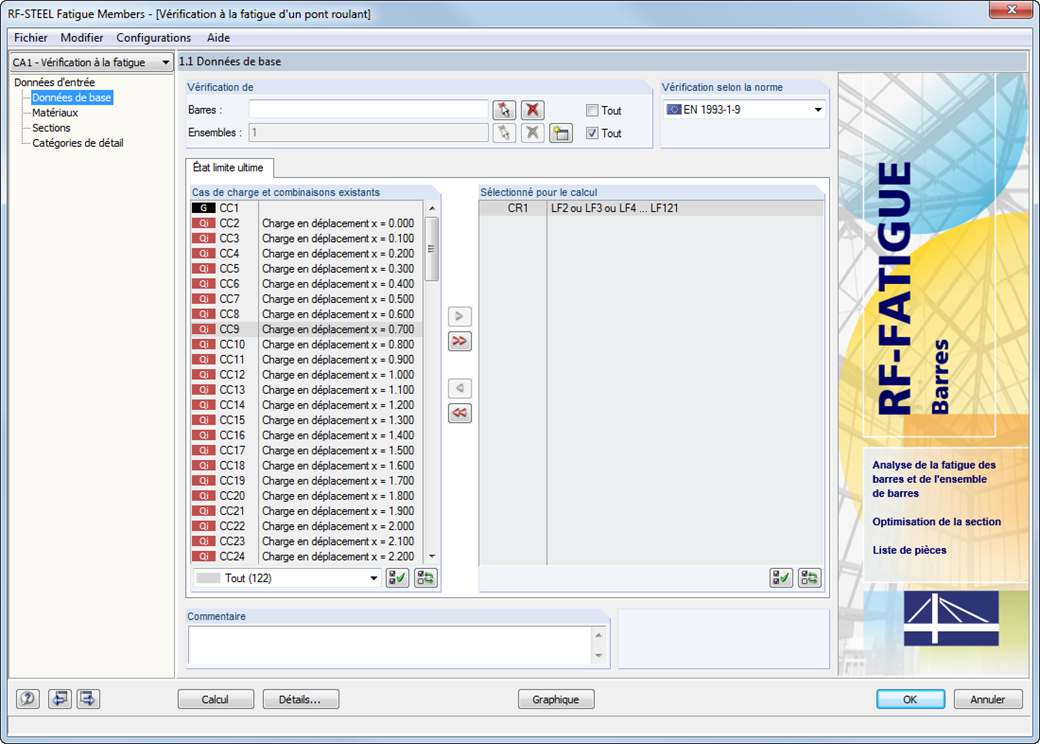1040x744 pixels.
Task: Select the CR1 row in selected list
Action: (x=651, y=208)
